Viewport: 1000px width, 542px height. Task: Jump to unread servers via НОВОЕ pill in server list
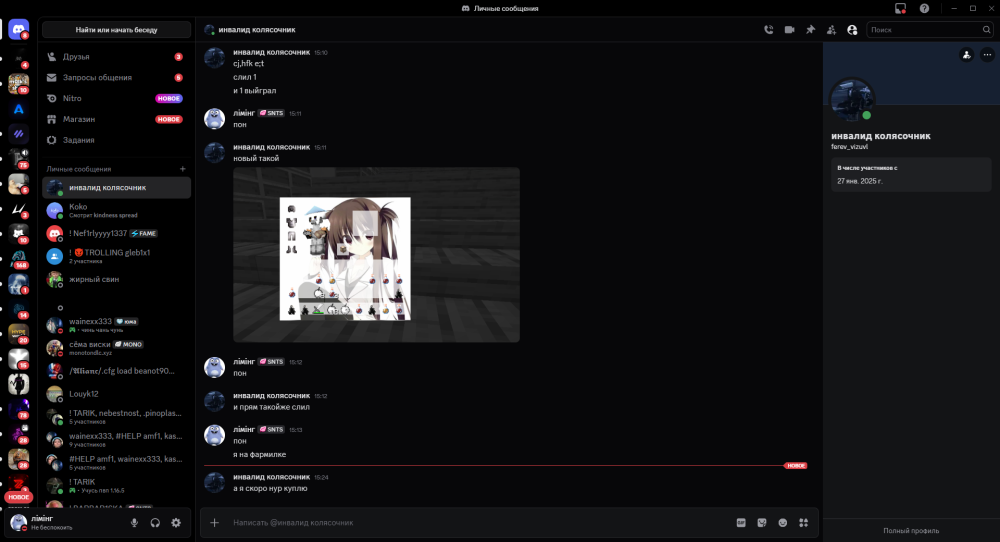[x=18, y=497]
